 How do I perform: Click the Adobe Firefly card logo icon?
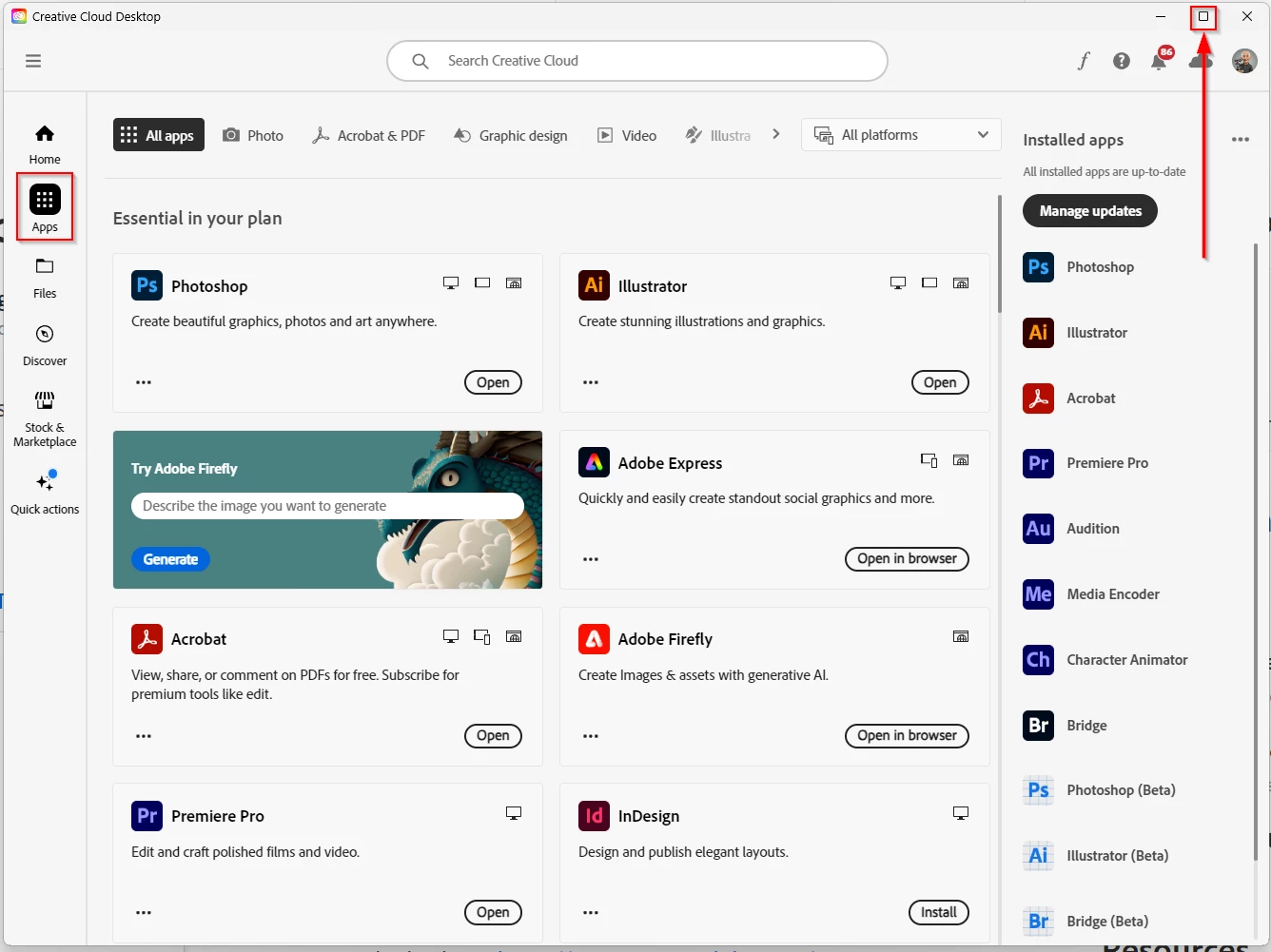click(594, 639)
